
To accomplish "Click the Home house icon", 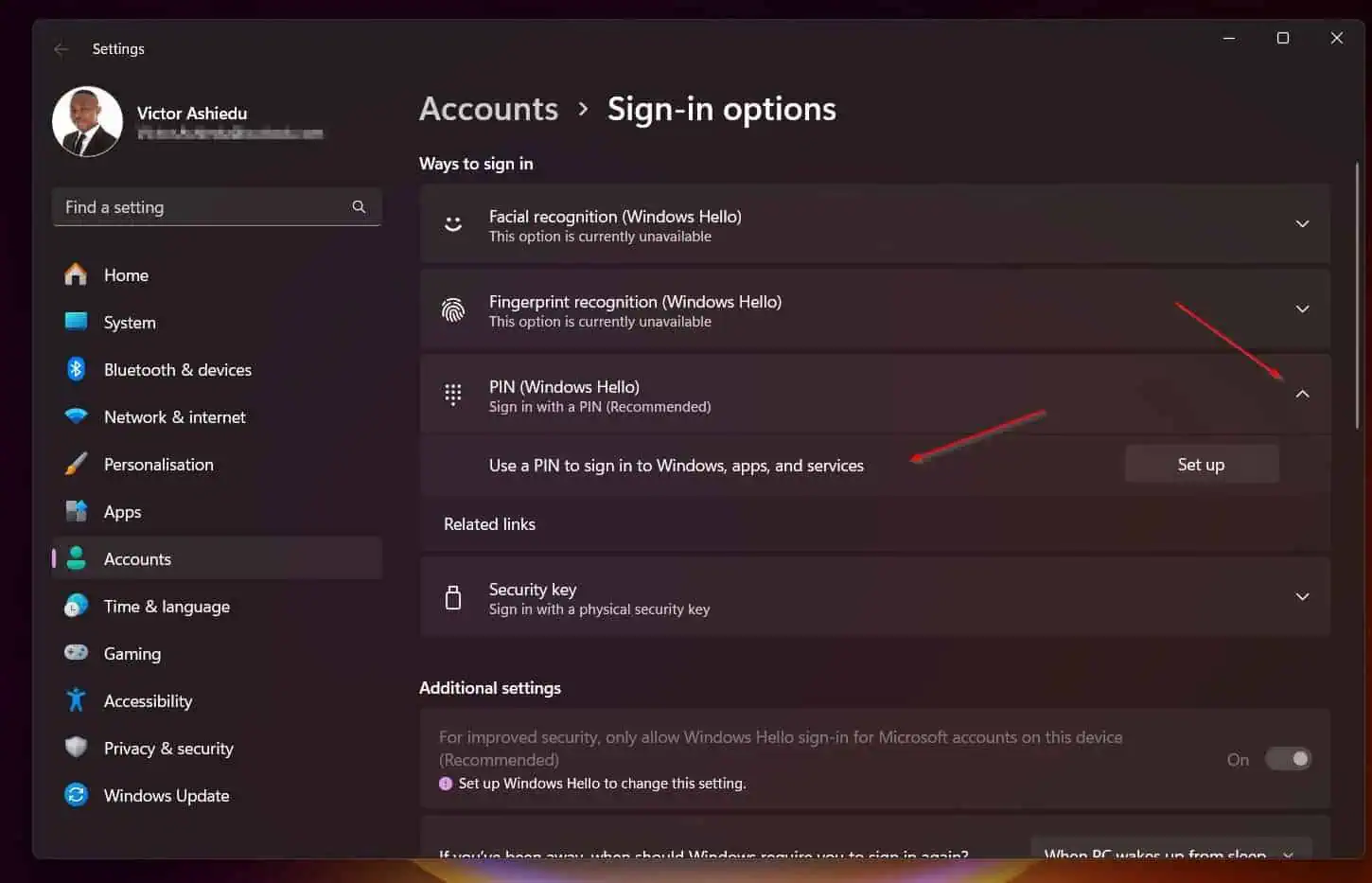I will pyautogui.click(x=76, y=274).
